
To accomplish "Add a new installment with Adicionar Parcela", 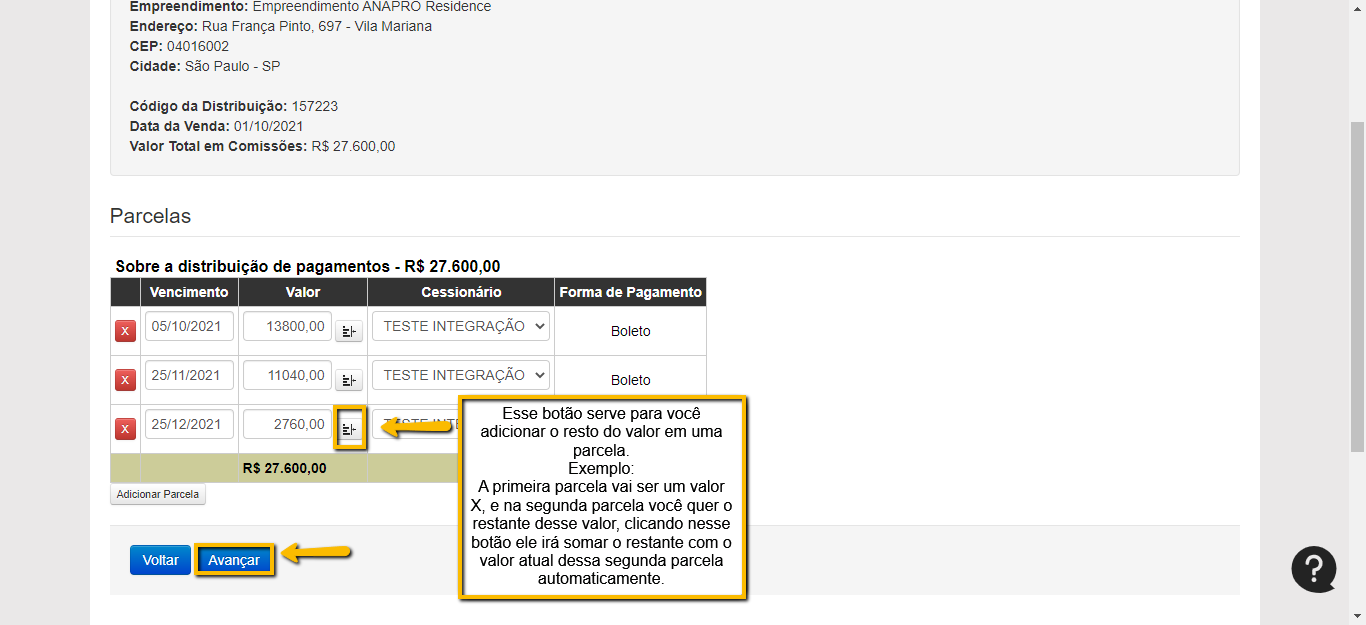I will pyautogui.click(x=158, y=494).
